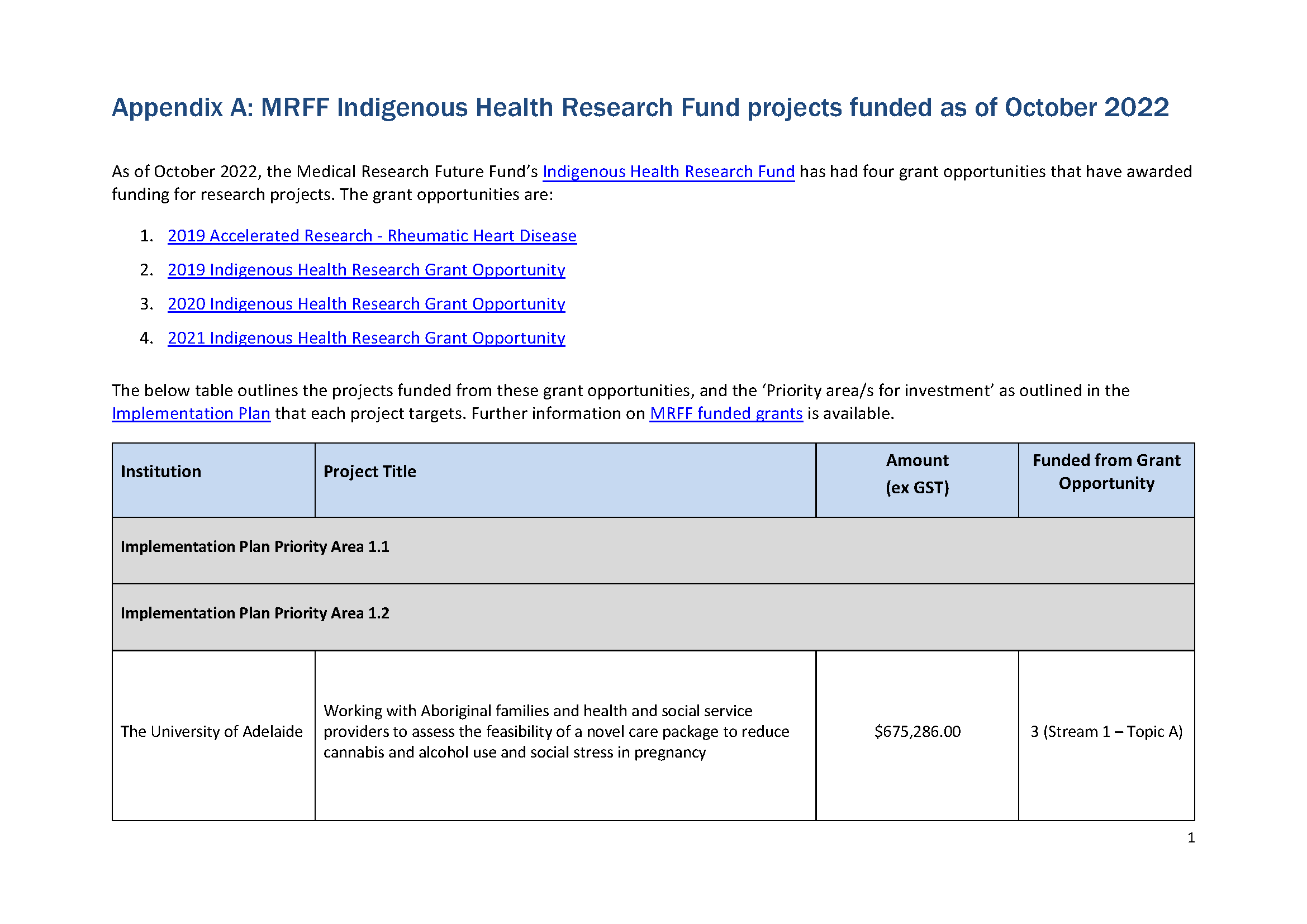
Task: Select the Implementation Plan Priority Area 1.2 row
Action: pos(653,617)
